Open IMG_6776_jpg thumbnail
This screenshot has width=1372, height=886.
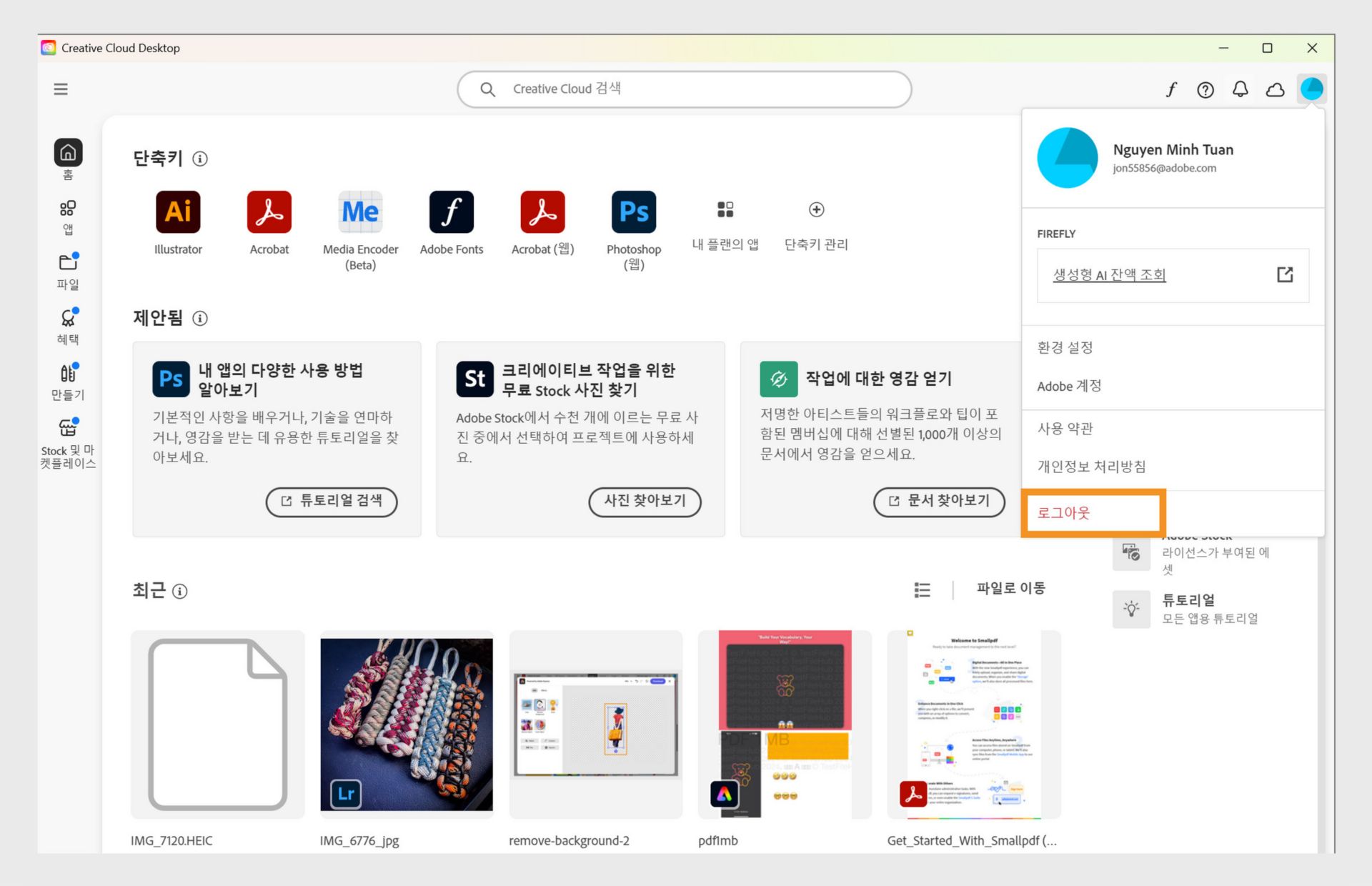click(406, 724)
